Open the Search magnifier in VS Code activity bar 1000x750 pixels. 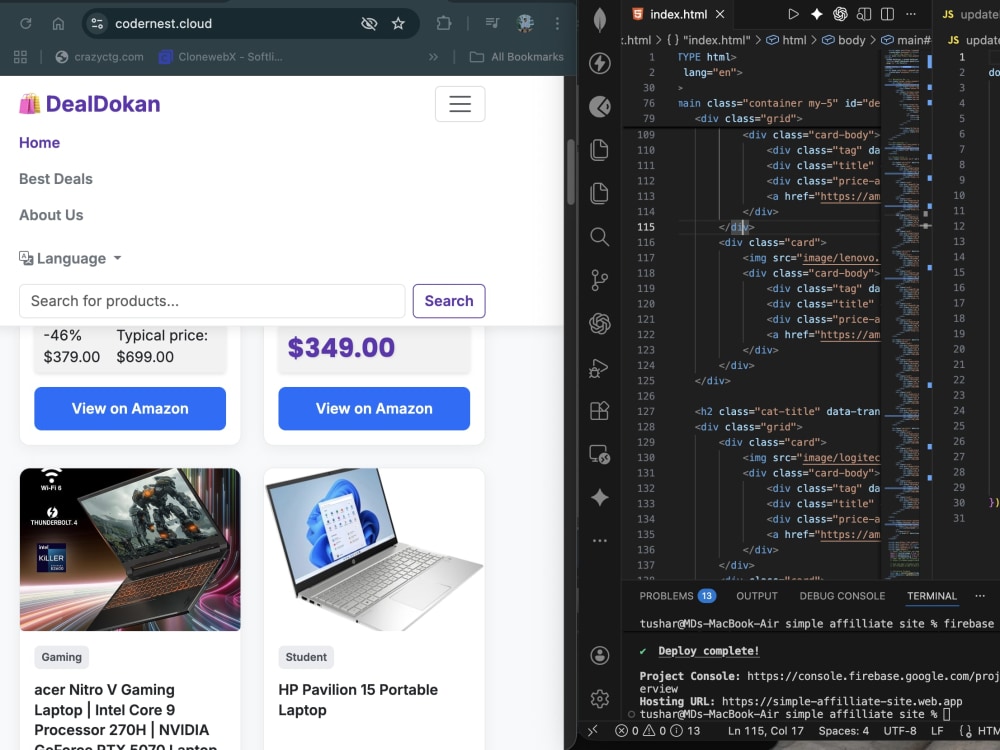tap(599, 237)
